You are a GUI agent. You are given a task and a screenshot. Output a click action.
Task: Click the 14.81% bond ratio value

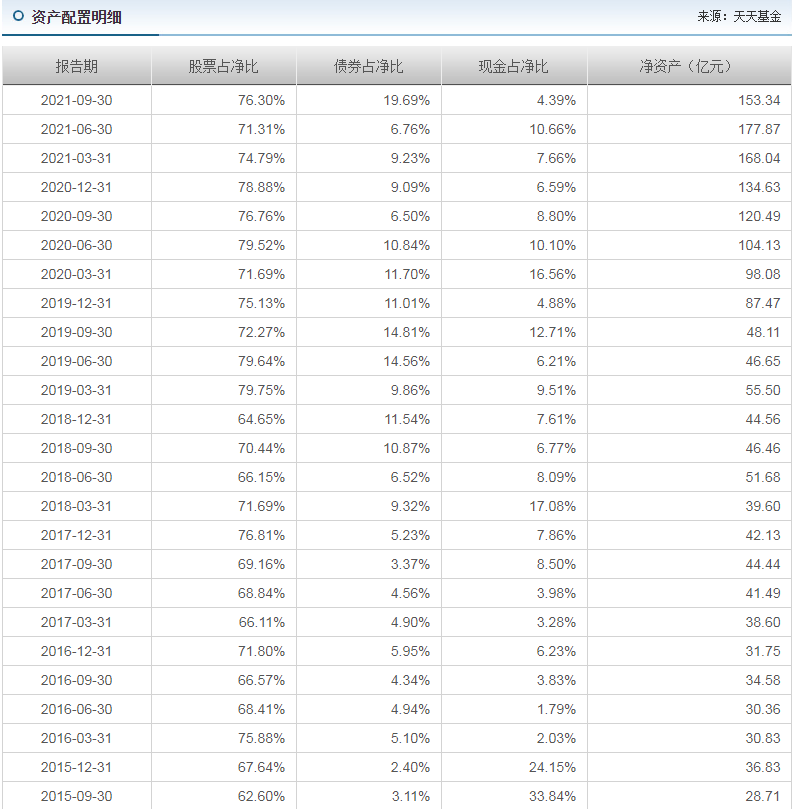click(x=406, y=332)
